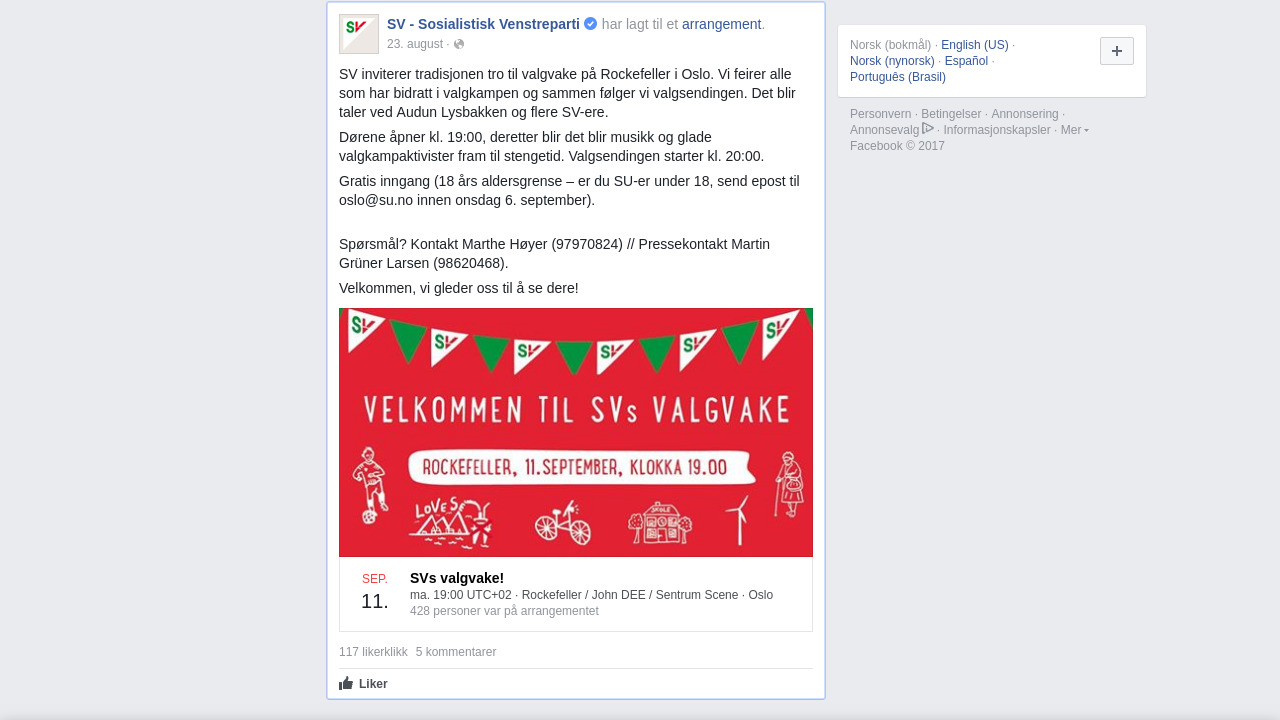Switch language to Español

[x=966, y=61]
